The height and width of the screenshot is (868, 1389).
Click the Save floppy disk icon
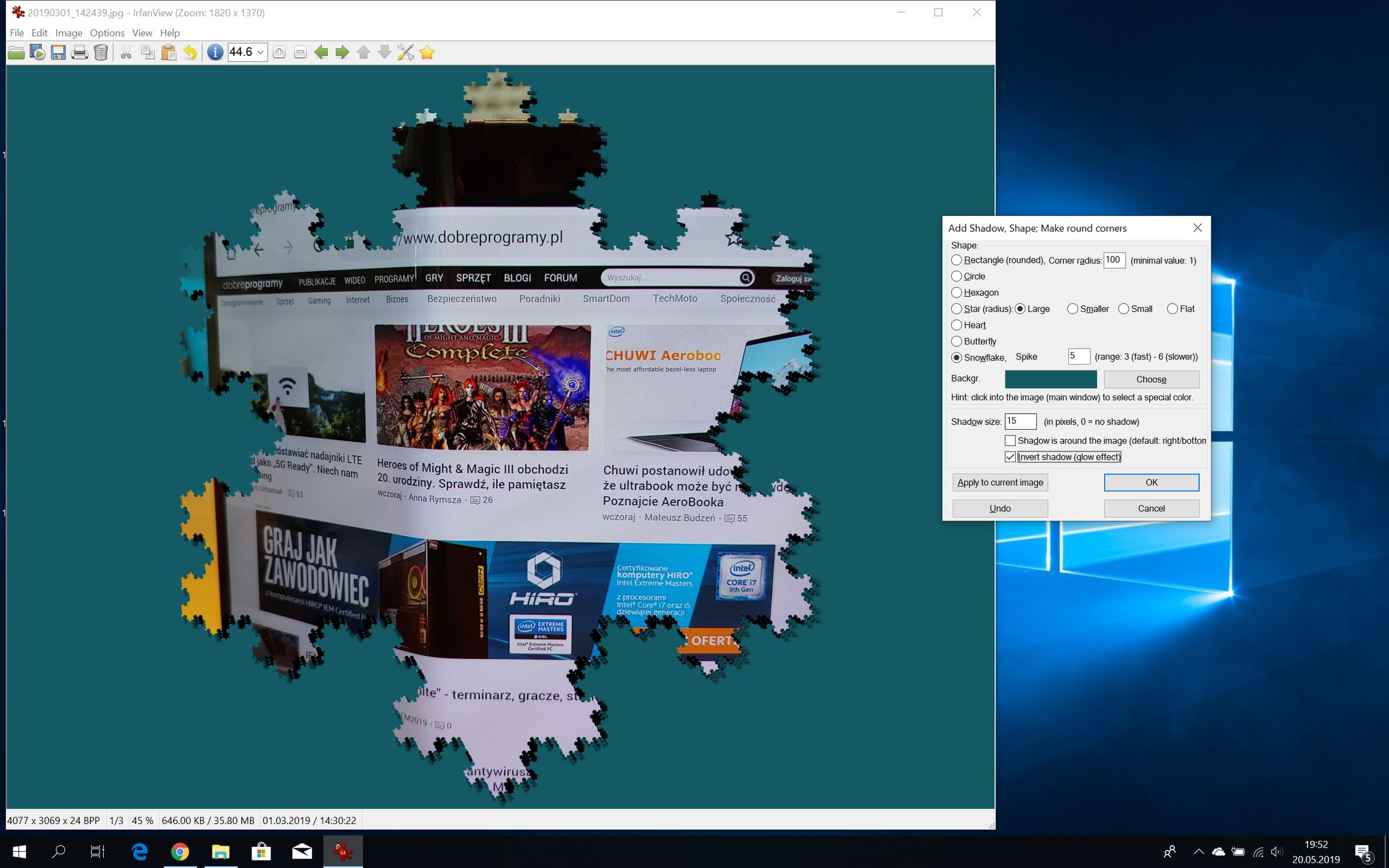pyautogui.click(x=58, y=53)
